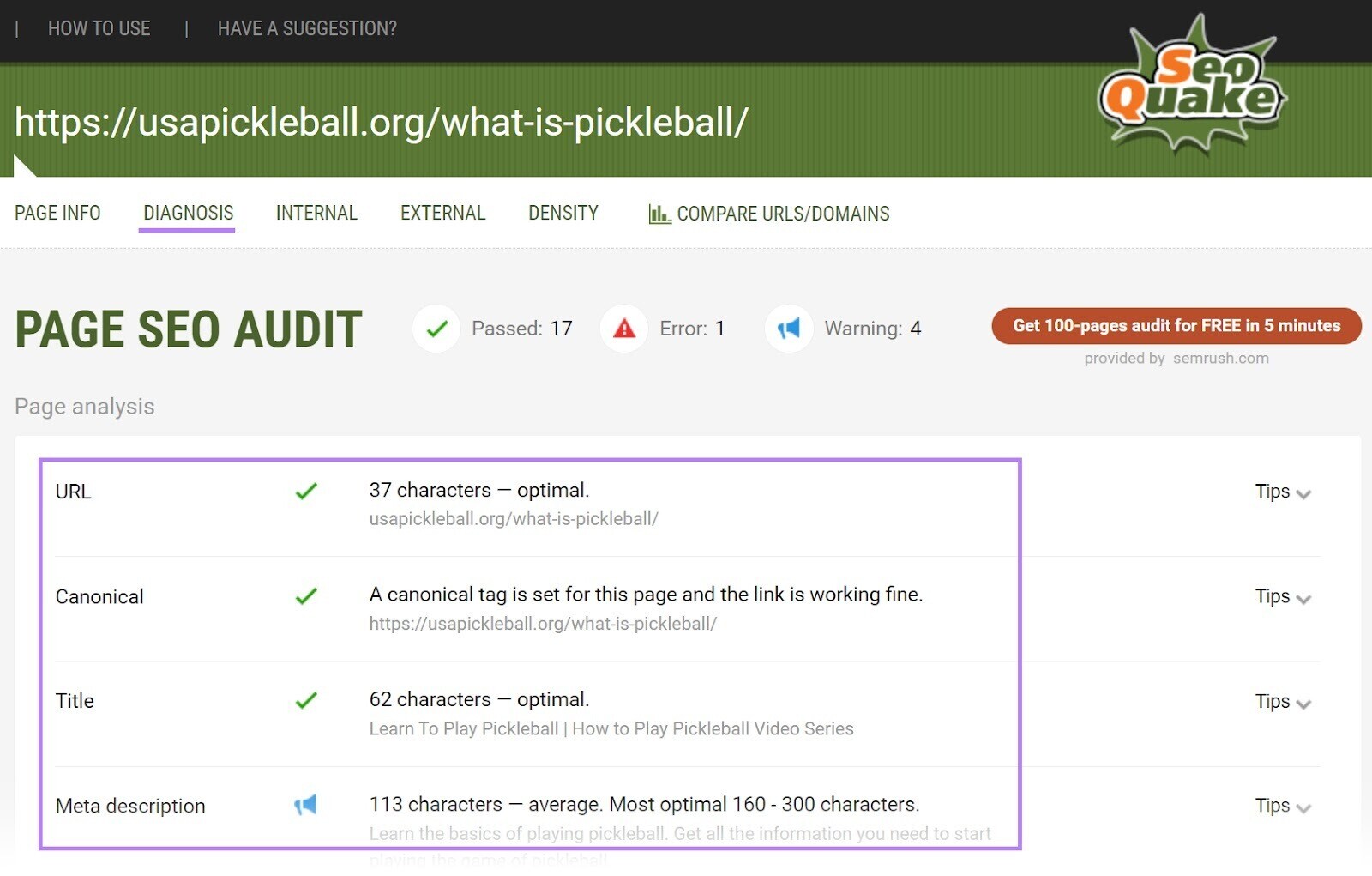Image resolution: width=1372 pixels, height=876 pixels.
Task: Click the SEOquake logo
Action: tap(1192, 86)
